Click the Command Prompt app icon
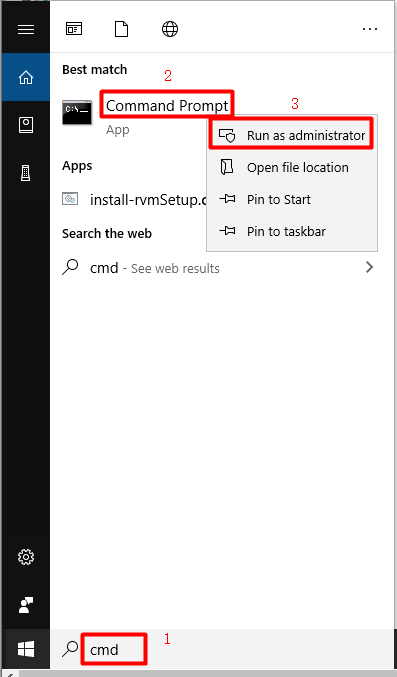 point(77,113)
